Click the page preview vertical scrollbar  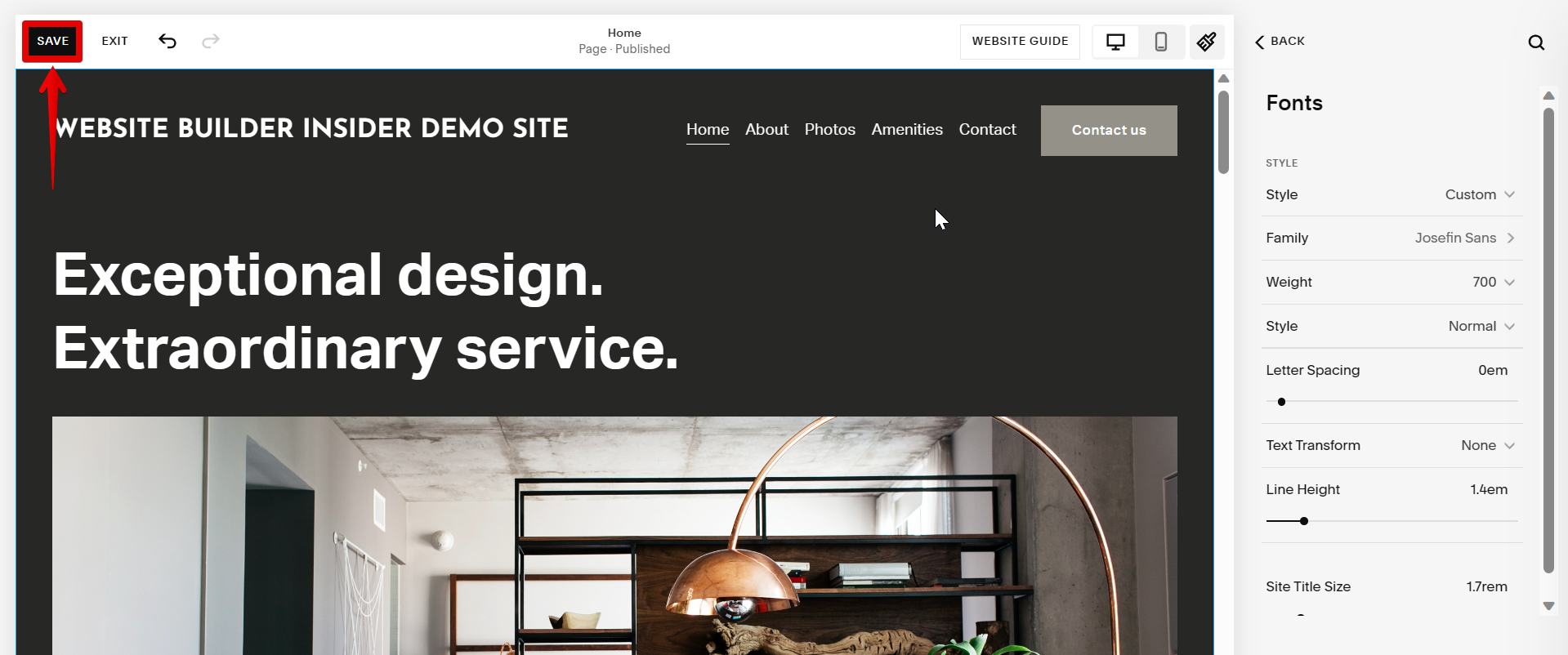click(1223, 132)
